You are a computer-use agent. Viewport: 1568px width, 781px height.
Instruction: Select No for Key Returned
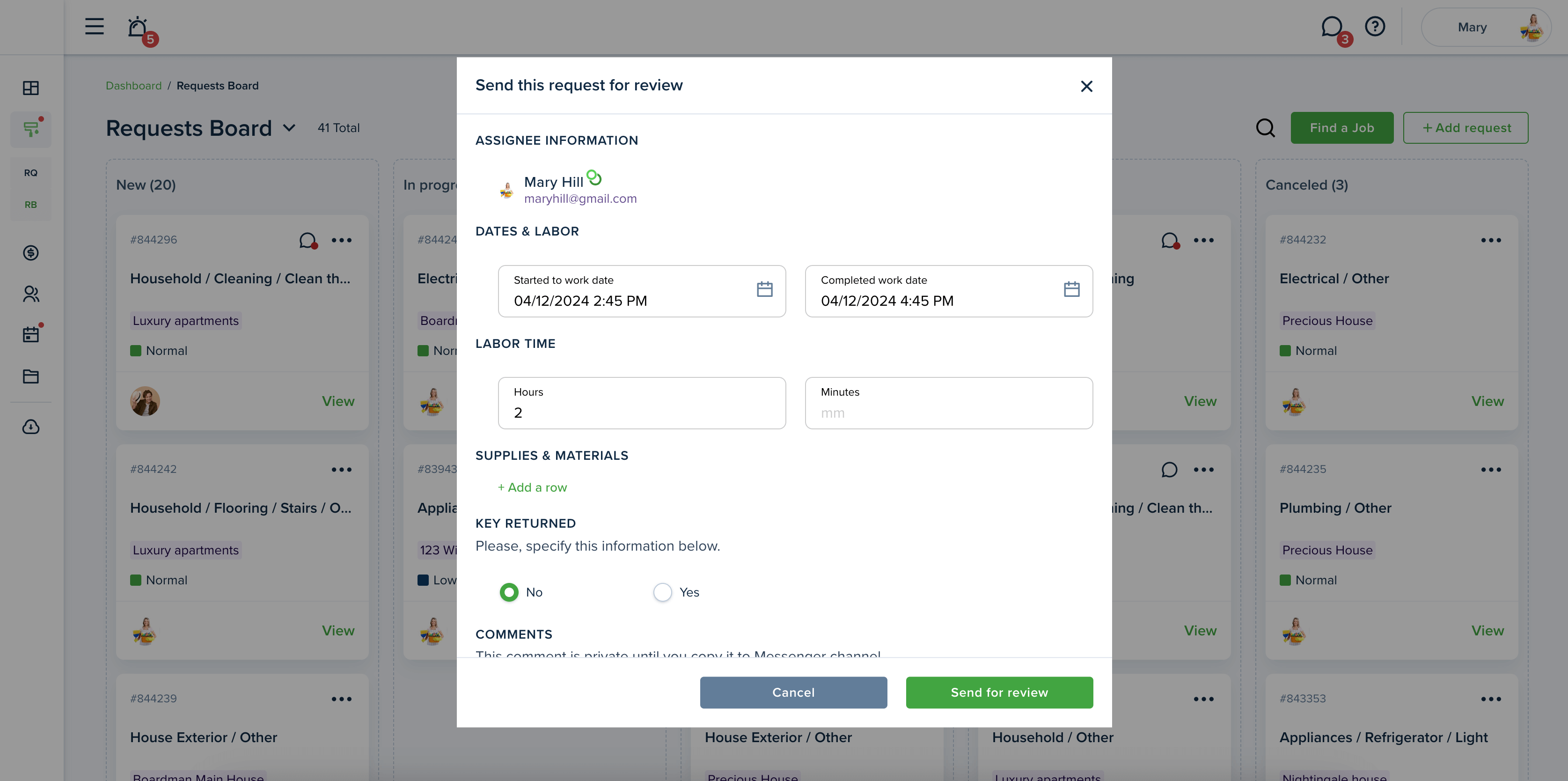coord(509,592)
